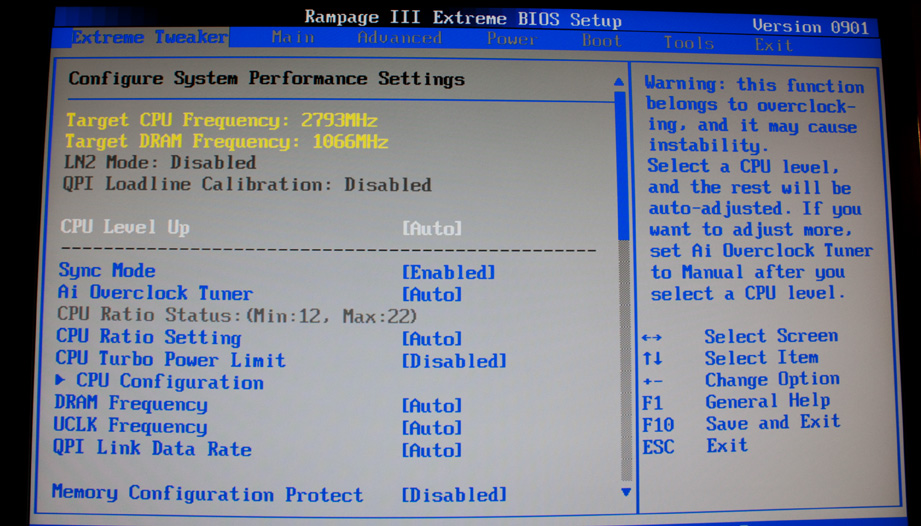This screenshot has height=526, width=921.
Task: Select the Exit tab
Action: click(773, 45)
